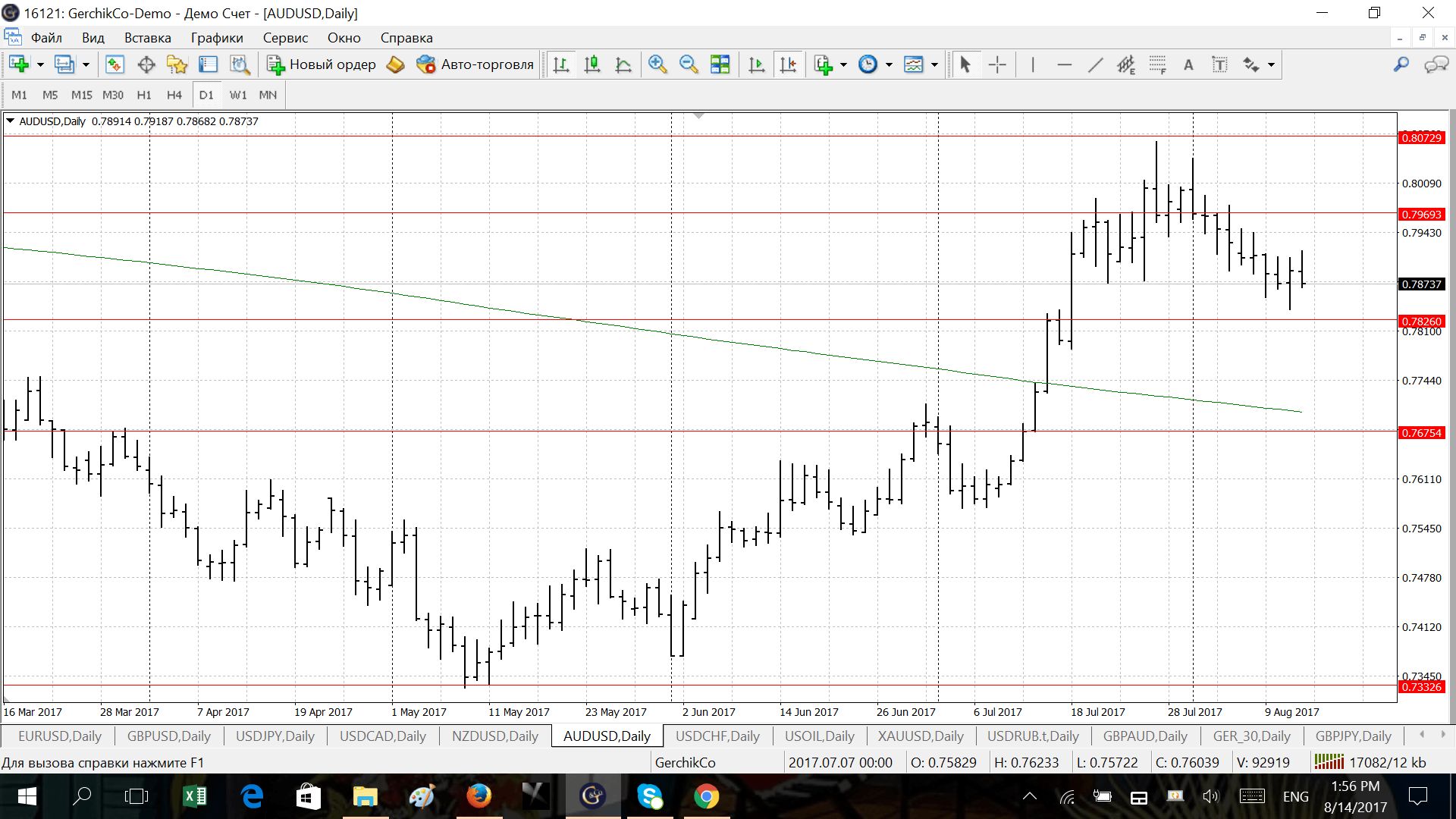Expand the periodicity clock dropdown arrow

coord(889,64)
